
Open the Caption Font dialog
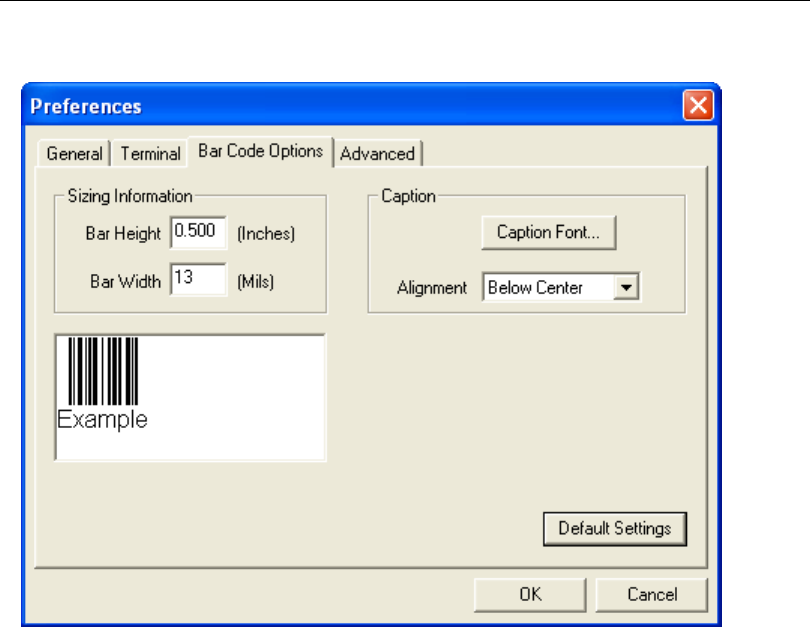[x=549, y=233]
